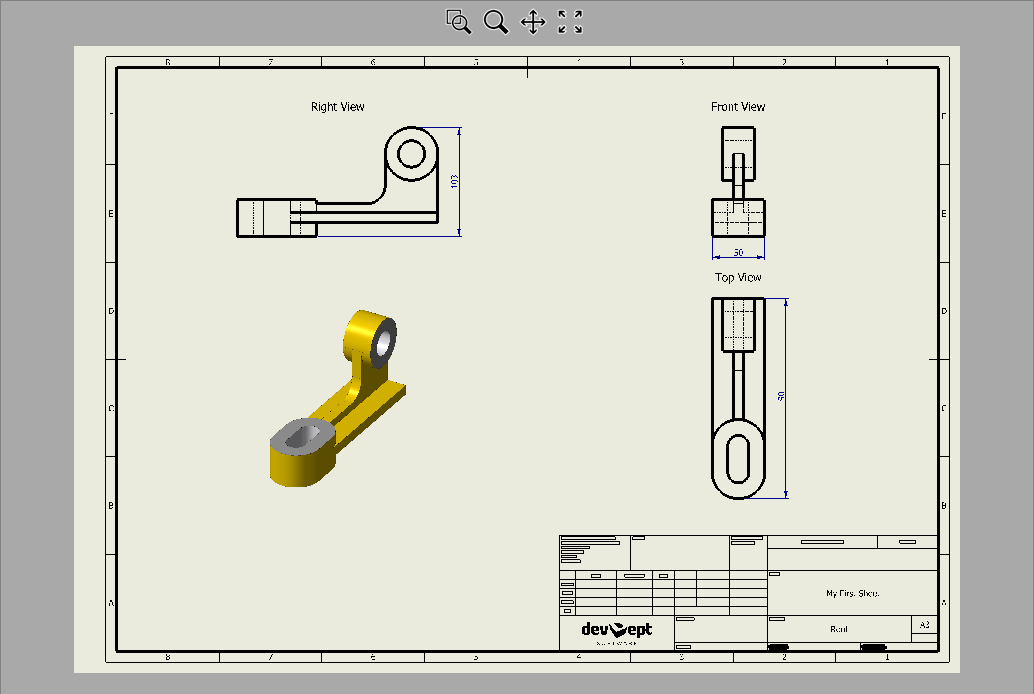The height and width of the screenshot is (694, 1034).
Task: Click the Right View label text
Action: point(337,106)
